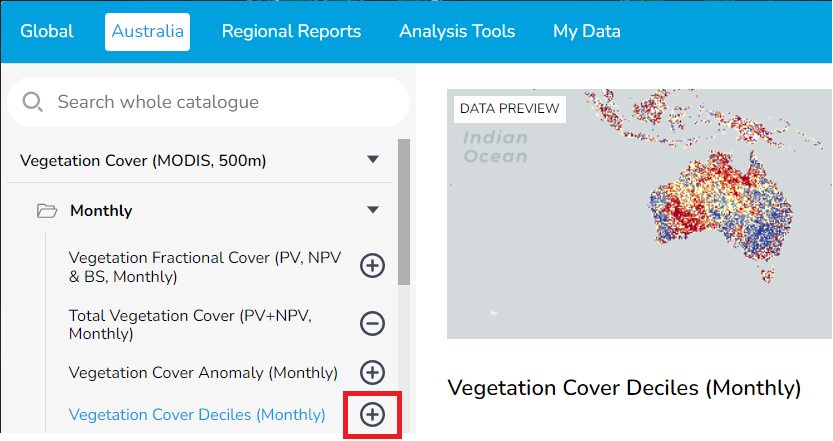833x441 pixels.
Task: Collapse the Monthly folder arrow
Action: [x=373, y=211]
